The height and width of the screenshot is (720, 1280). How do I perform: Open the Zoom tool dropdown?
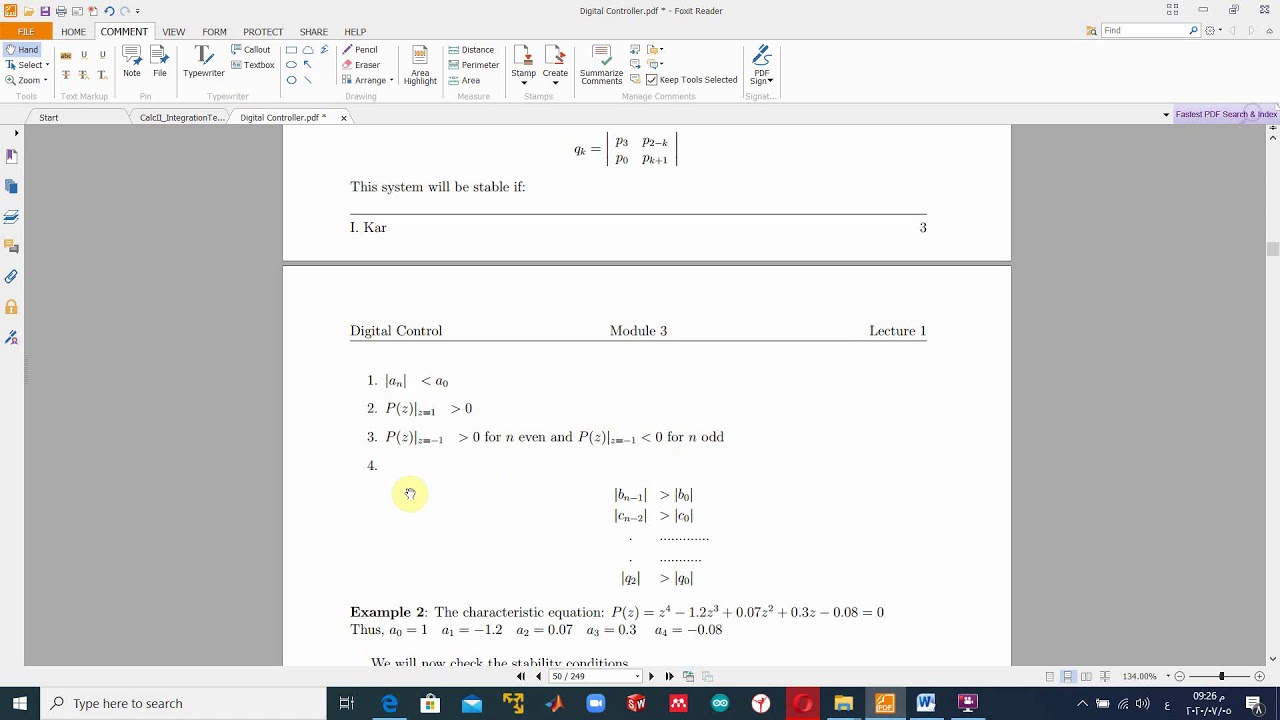point(46,80)
